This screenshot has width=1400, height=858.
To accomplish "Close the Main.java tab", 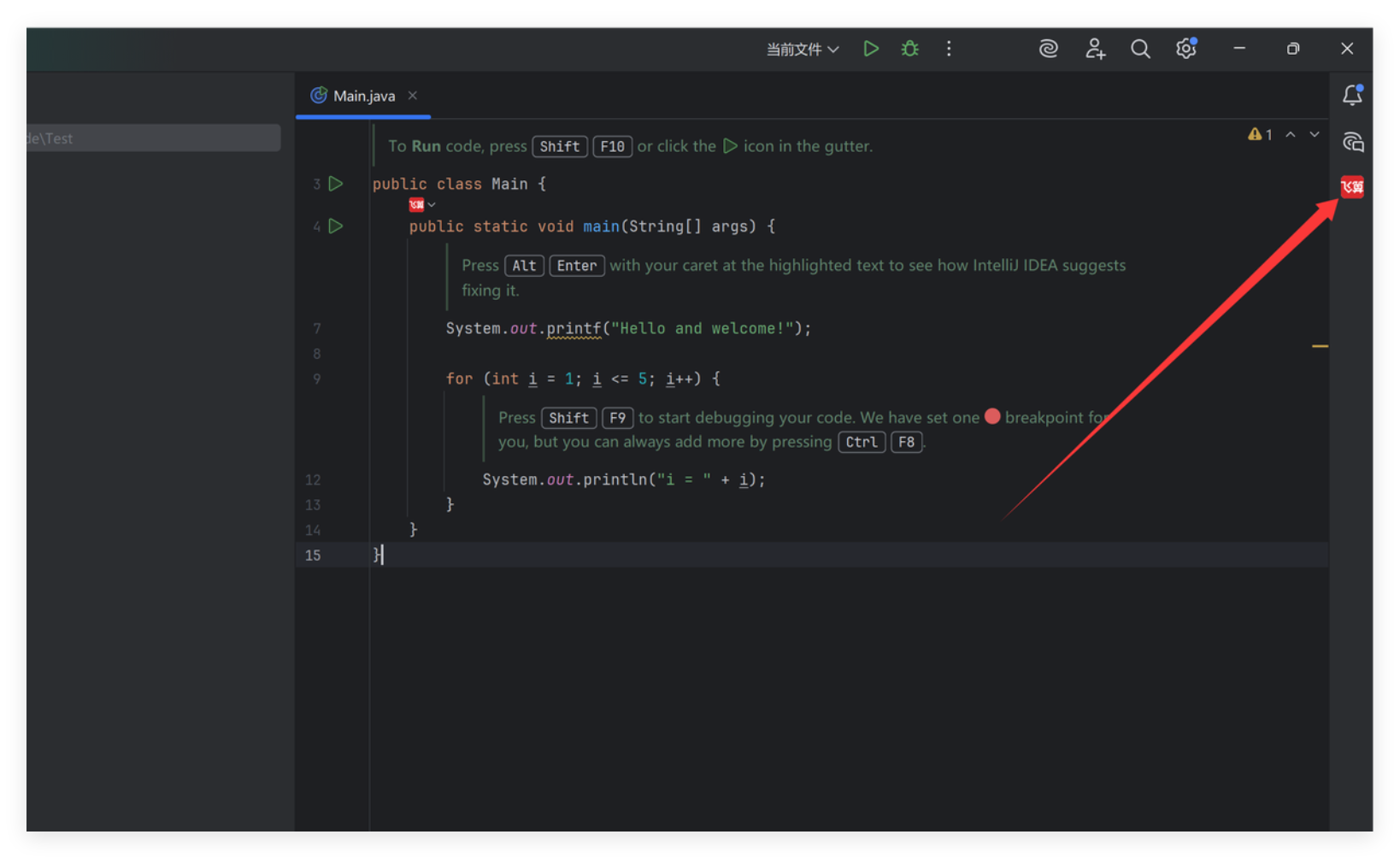I will [413, 96].
